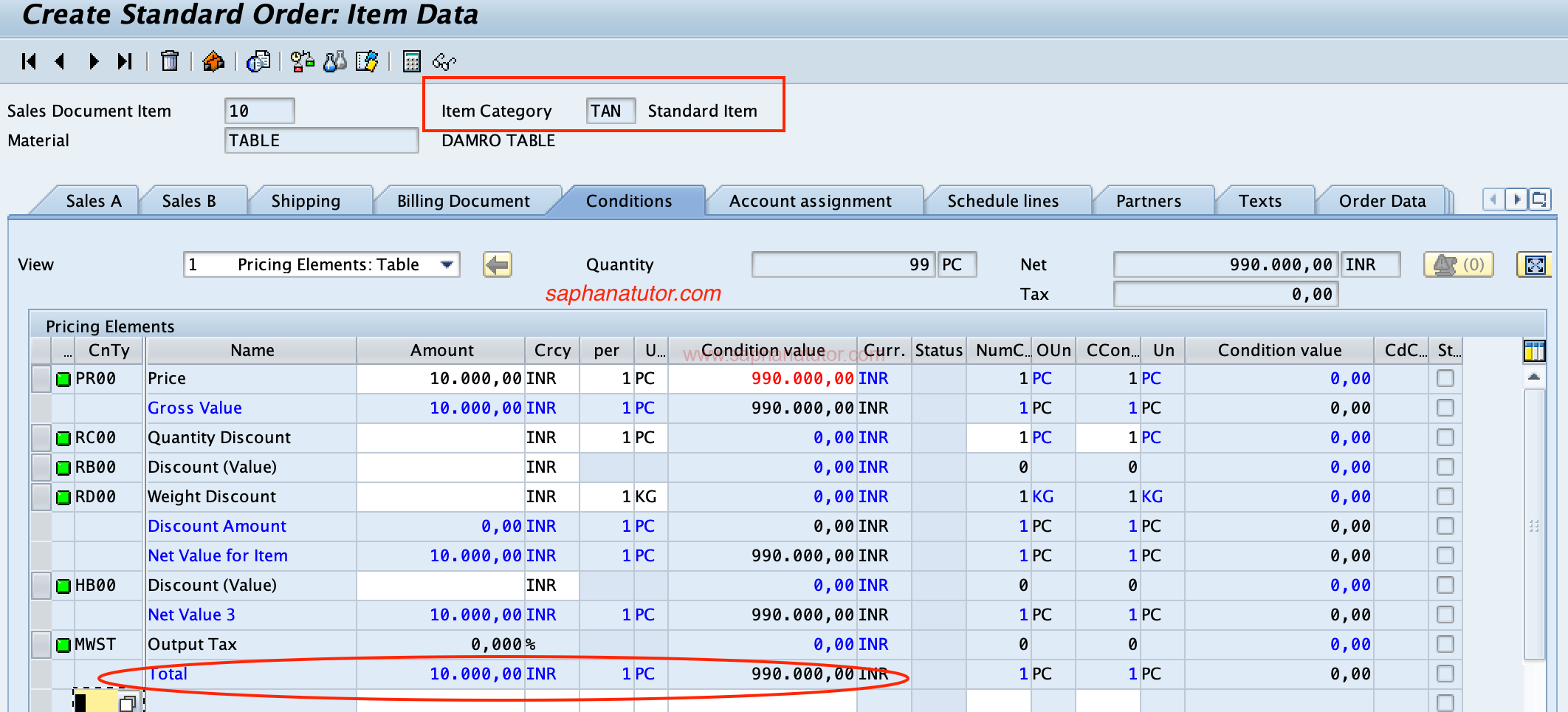Click the Amount column header
This screenshot has width=1568, height=712.
click(x=441, y=350)
